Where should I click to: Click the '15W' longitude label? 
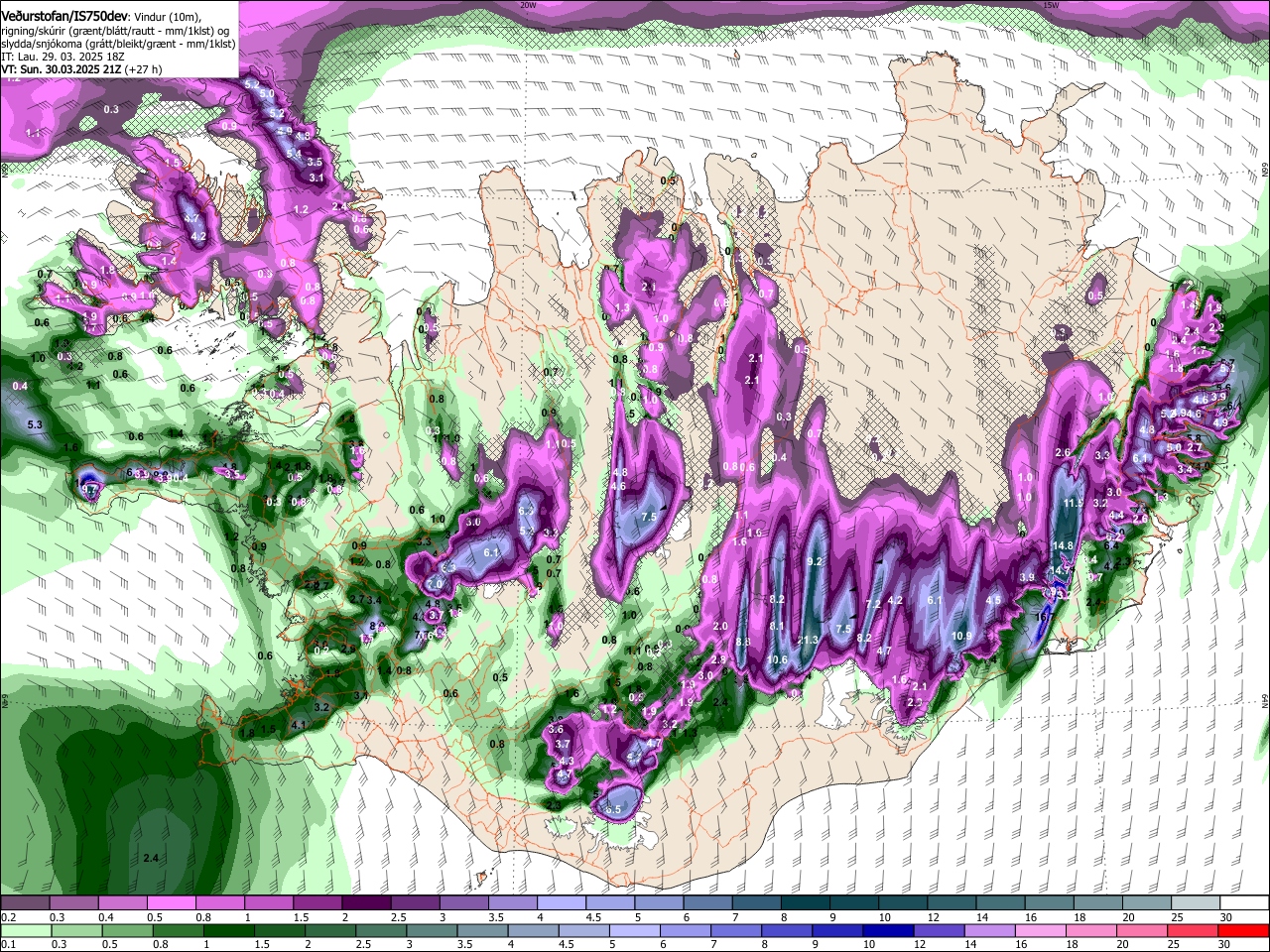(1052, 5)
